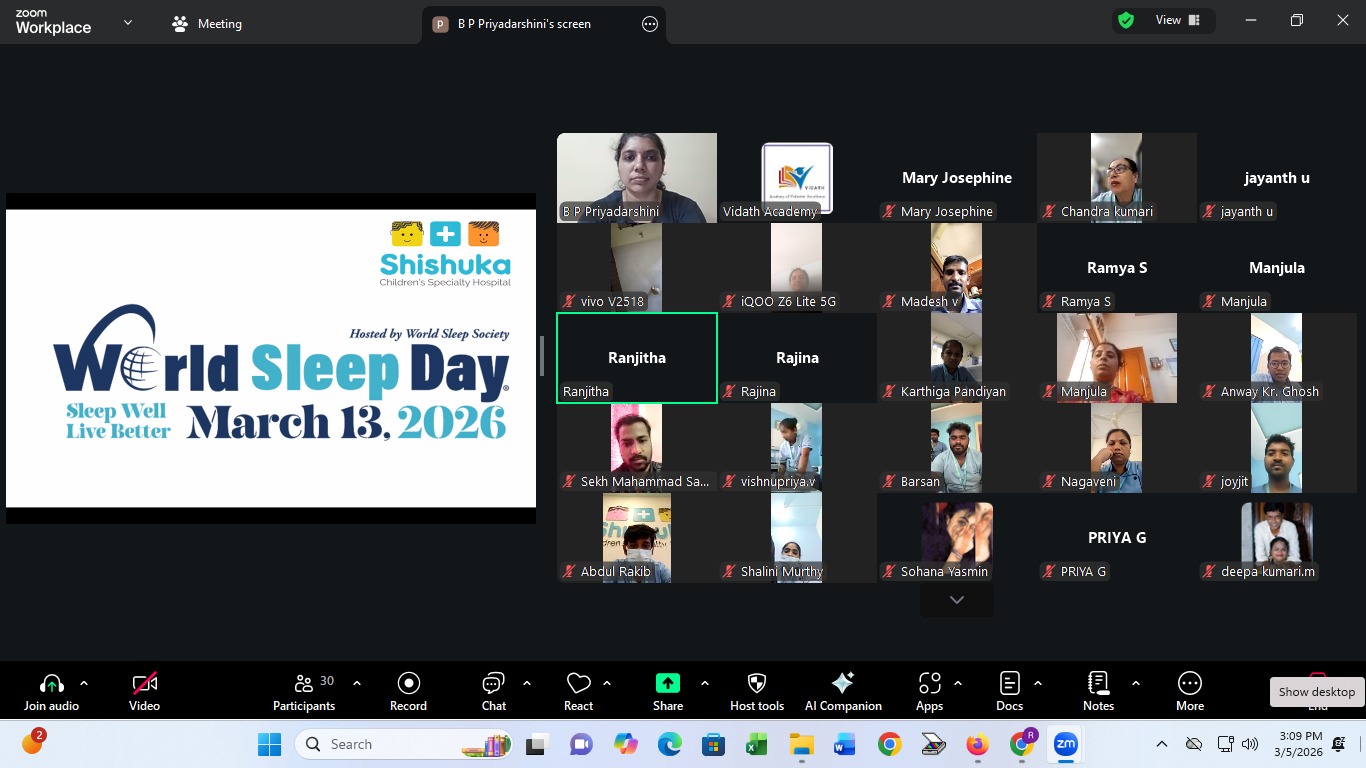Screen dimensions: 1366x768
Task: Toggle the Video camera on
Action: coord(144,691)
